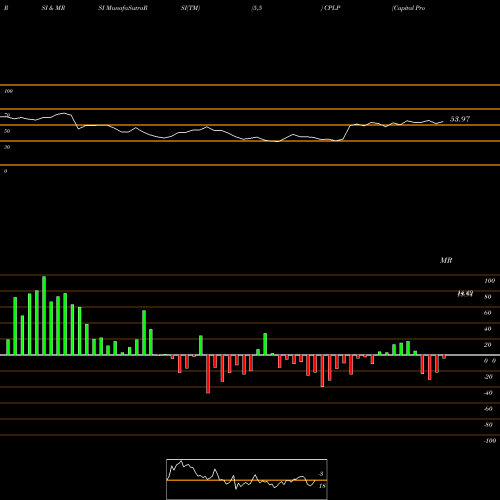Click the MR axis label 20
The height and width of the screenshot is (500, 500).
(x=487, y=345)
